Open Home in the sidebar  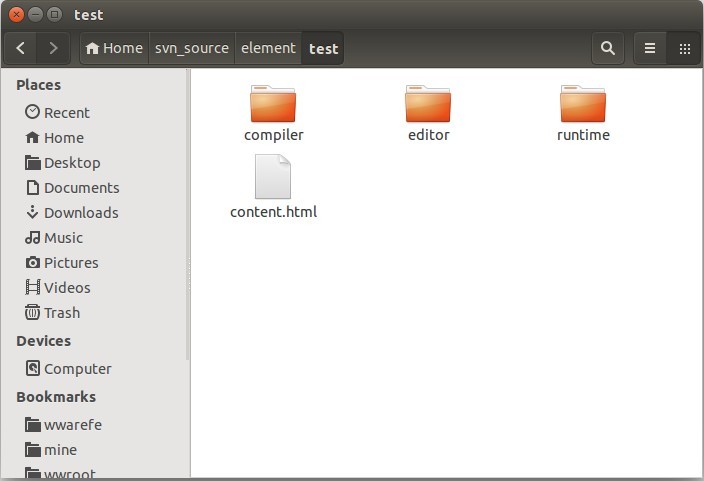(x=97, y=137)
